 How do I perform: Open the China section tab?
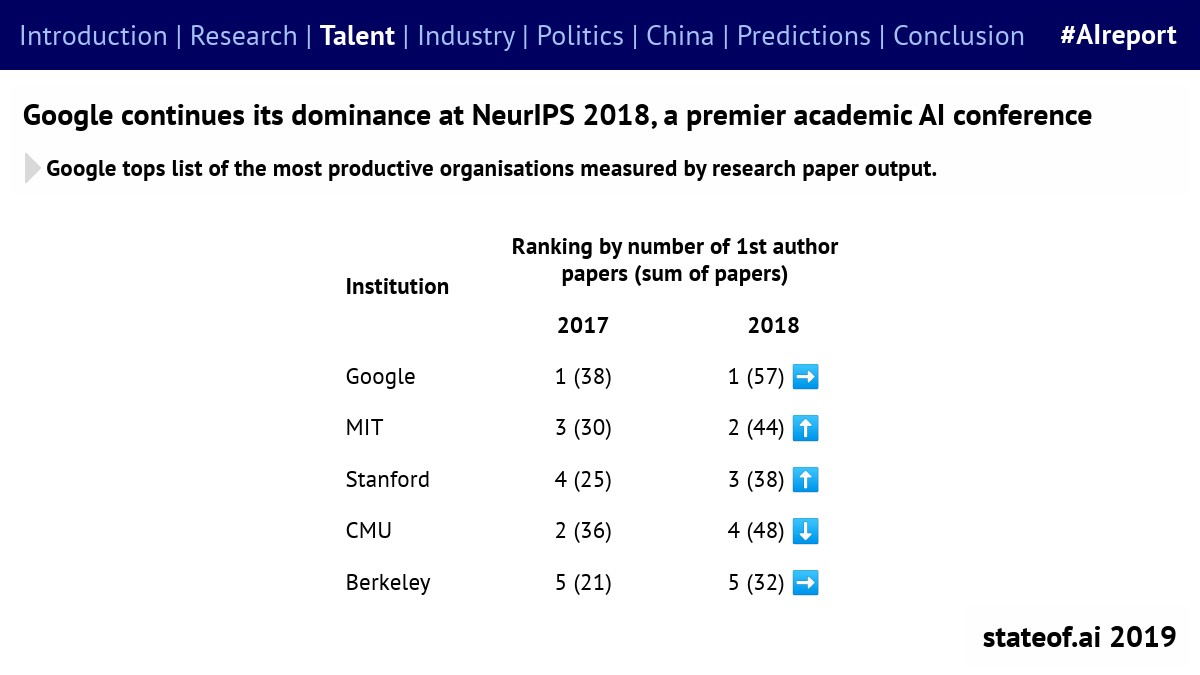(680, 36)
